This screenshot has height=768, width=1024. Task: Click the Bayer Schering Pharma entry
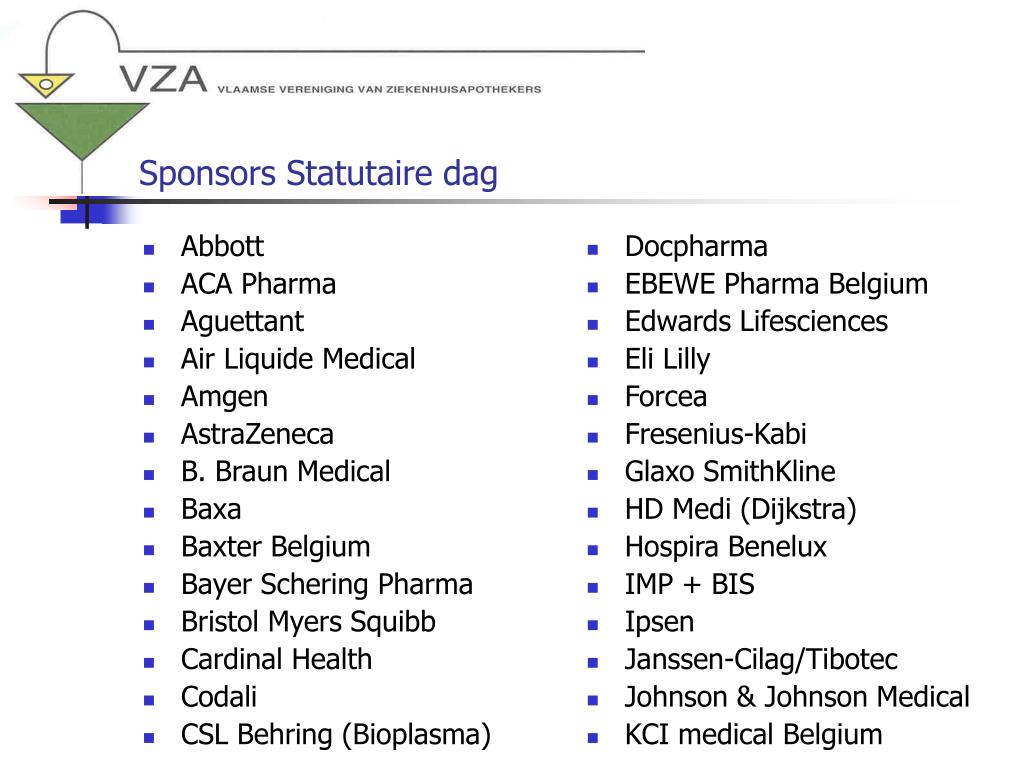(x=327, y=585)
